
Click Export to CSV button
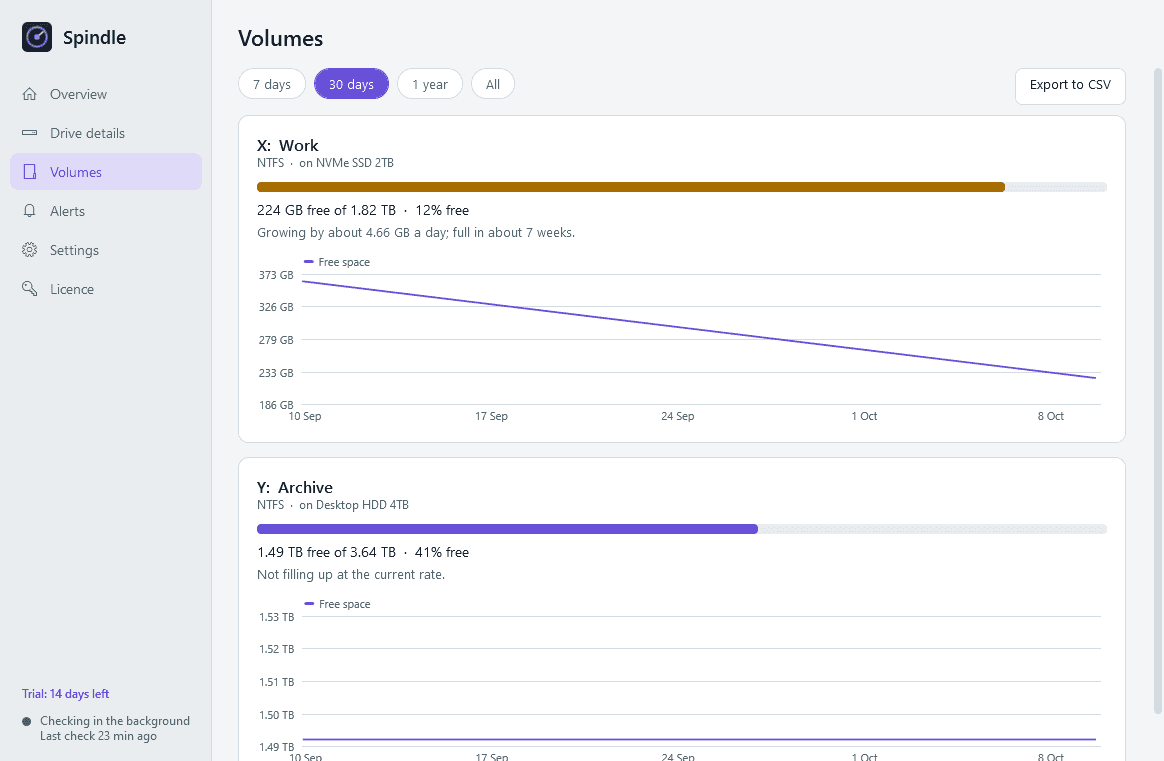point(1070,86)
